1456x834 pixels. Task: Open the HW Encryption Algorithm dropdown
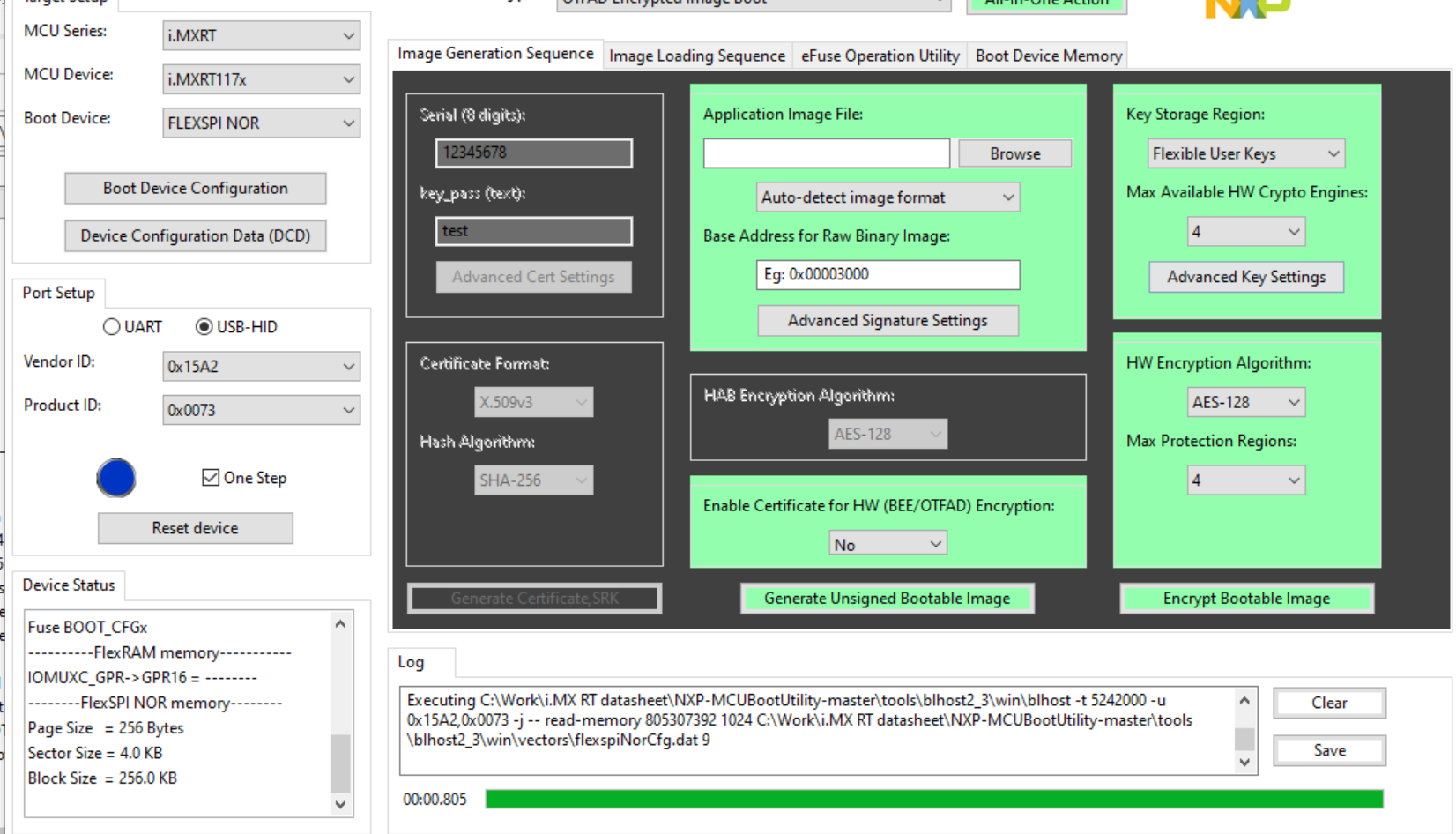(x=1245, y=402)
